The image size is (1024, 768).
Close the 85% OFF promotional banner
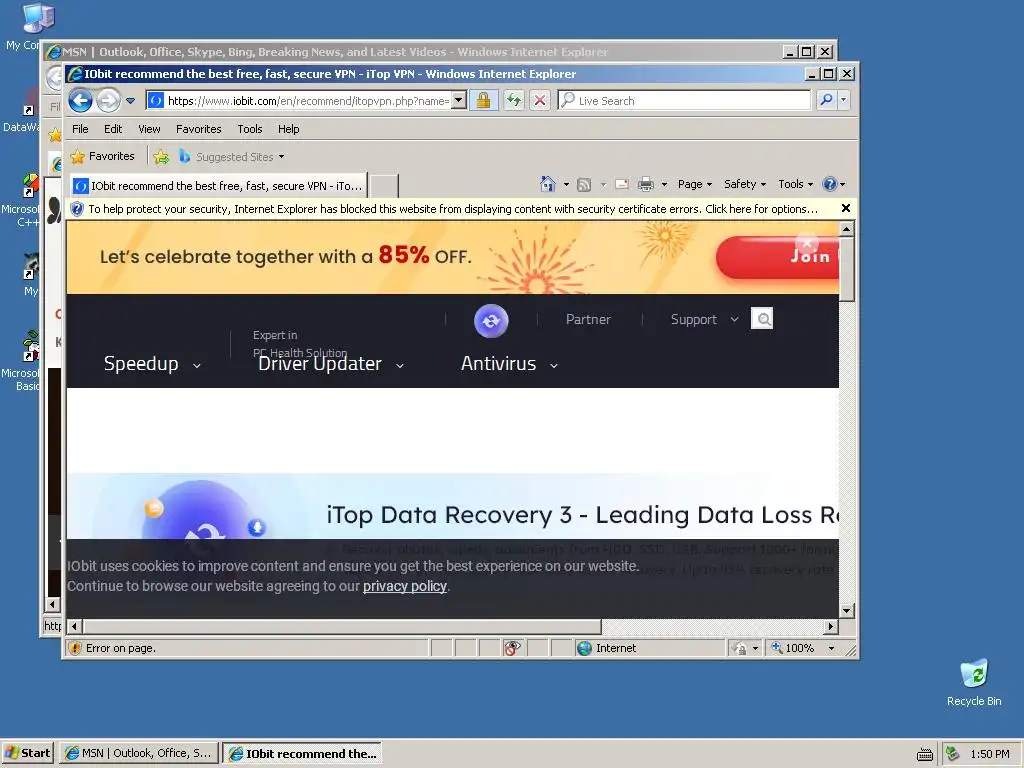tap(807, 244)
